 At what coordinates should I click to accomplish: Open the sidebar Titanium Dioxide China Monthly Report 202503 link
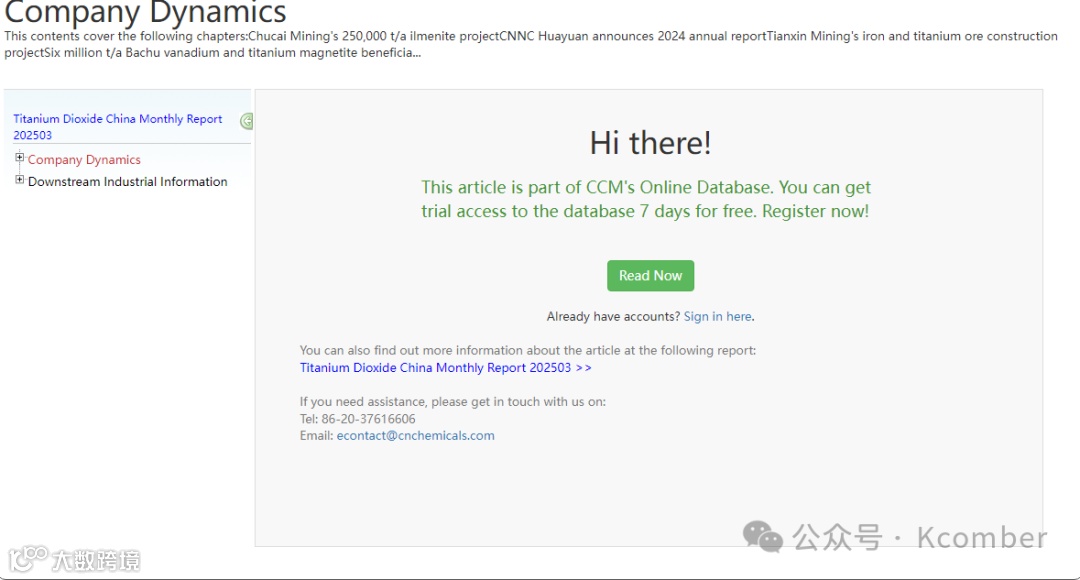tap(118, 127)
